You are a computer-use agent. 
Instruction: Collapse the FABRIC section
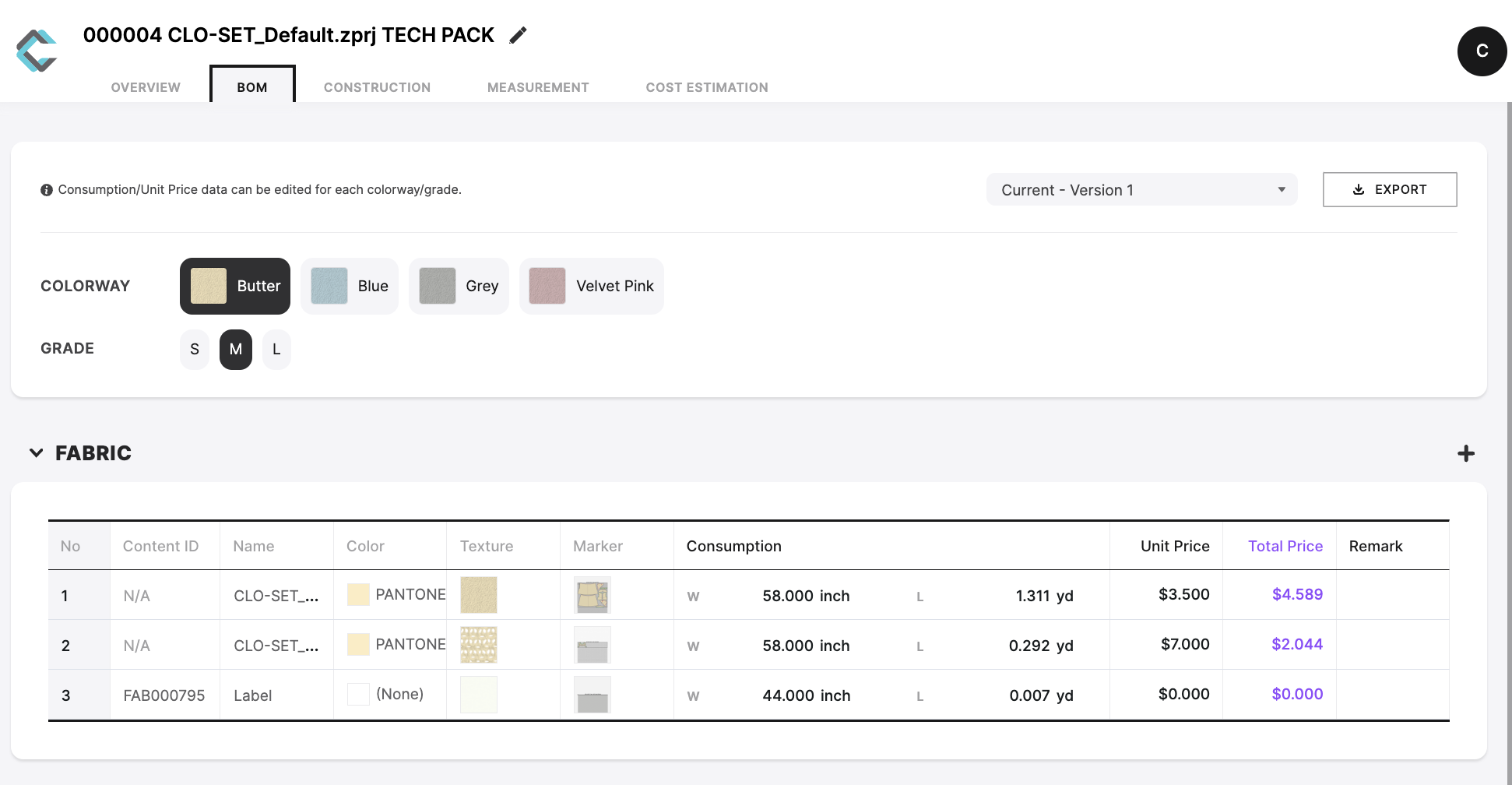(35, 452)
